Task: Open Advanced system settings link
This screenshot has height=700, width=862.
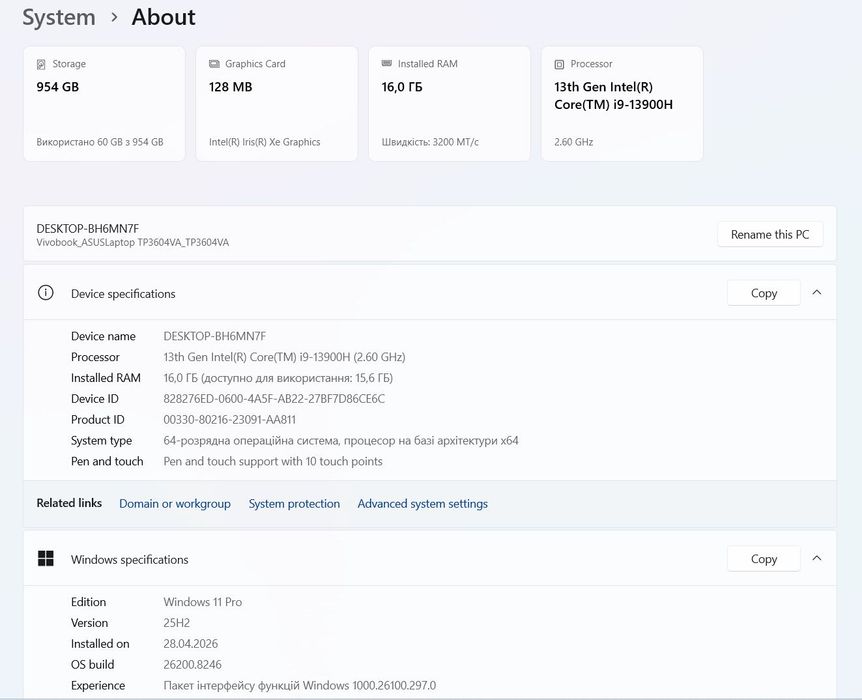Action: click(x=422, y=504)
